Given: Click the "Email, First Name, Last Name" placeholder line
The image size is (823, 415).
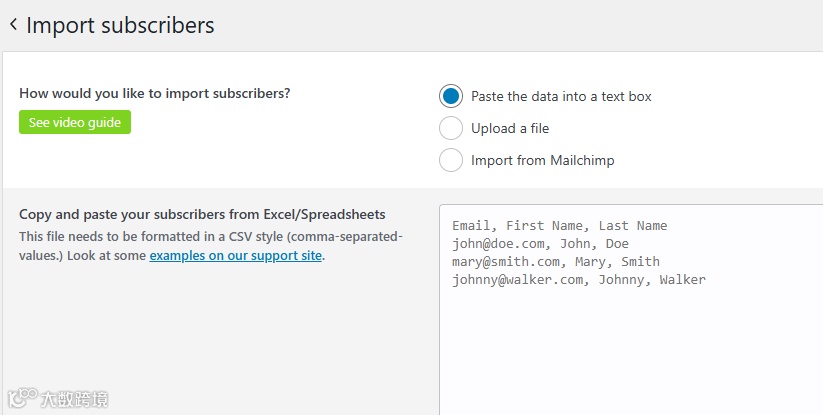Looking at the screenshot, I should click(x=559, y=226).
